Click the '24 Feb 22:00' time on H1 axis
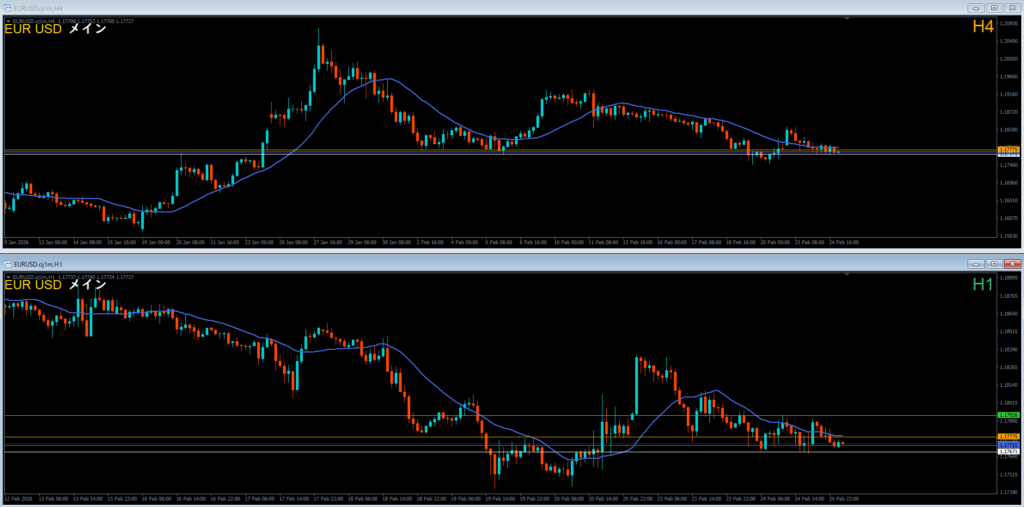Image resolution: width=1024 pixels, height=507 pixels. (x=846, y=499)
